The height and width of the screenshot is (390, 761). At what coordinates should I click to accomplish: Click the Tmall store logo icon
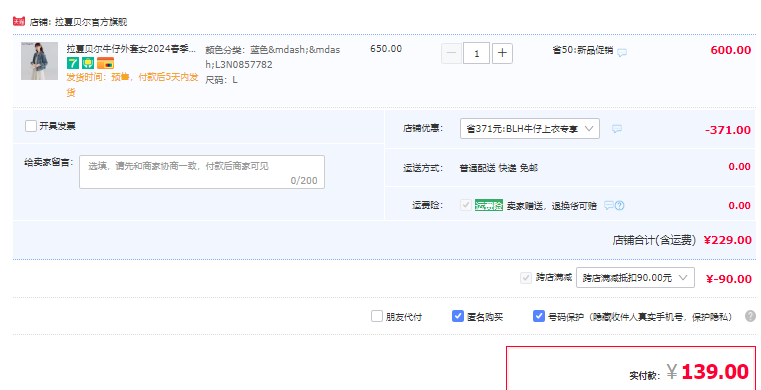point(19,21)
